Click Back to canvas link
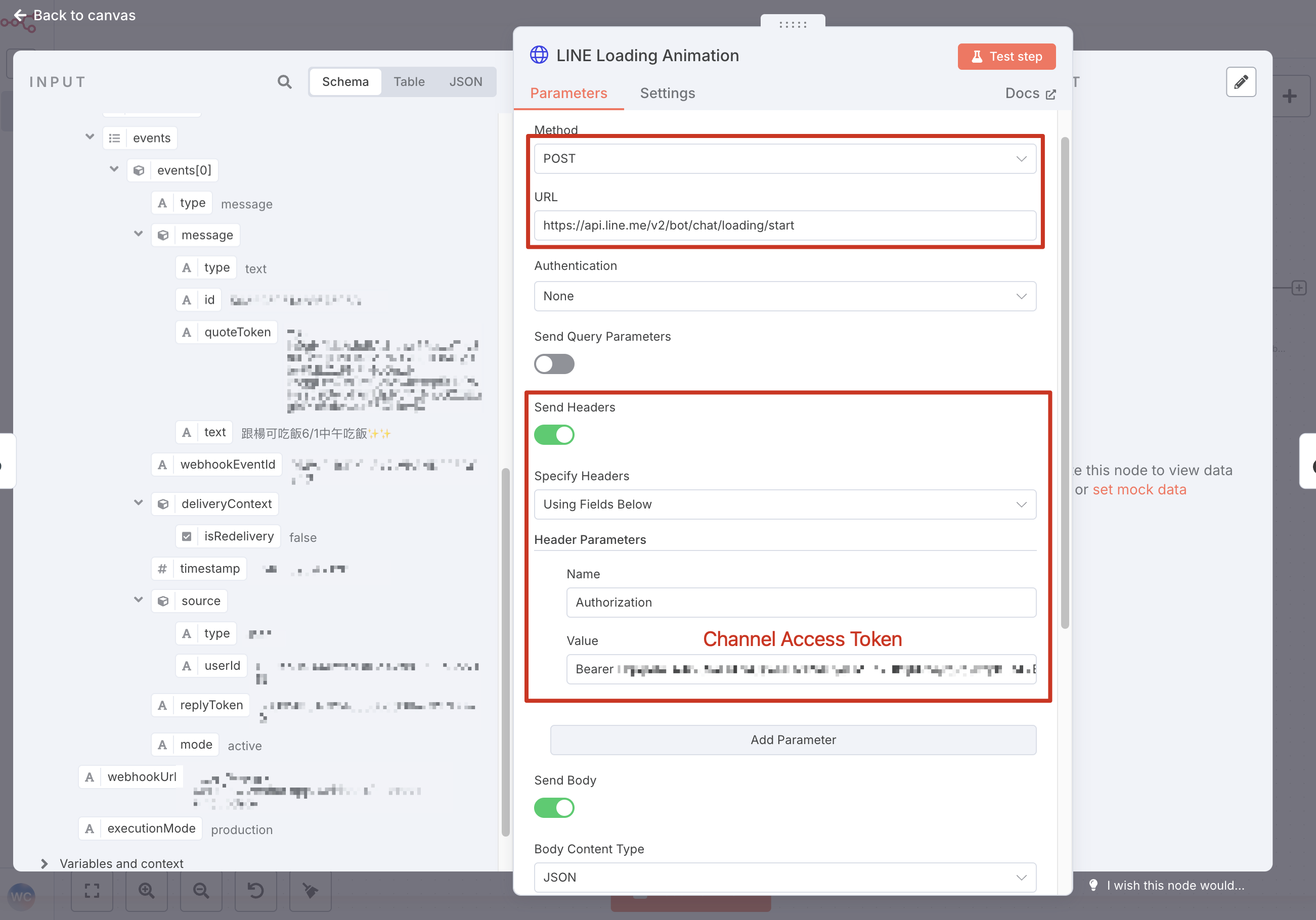Image resolution: width=1316 pixels, height=920 pixels. pos(84,16)
